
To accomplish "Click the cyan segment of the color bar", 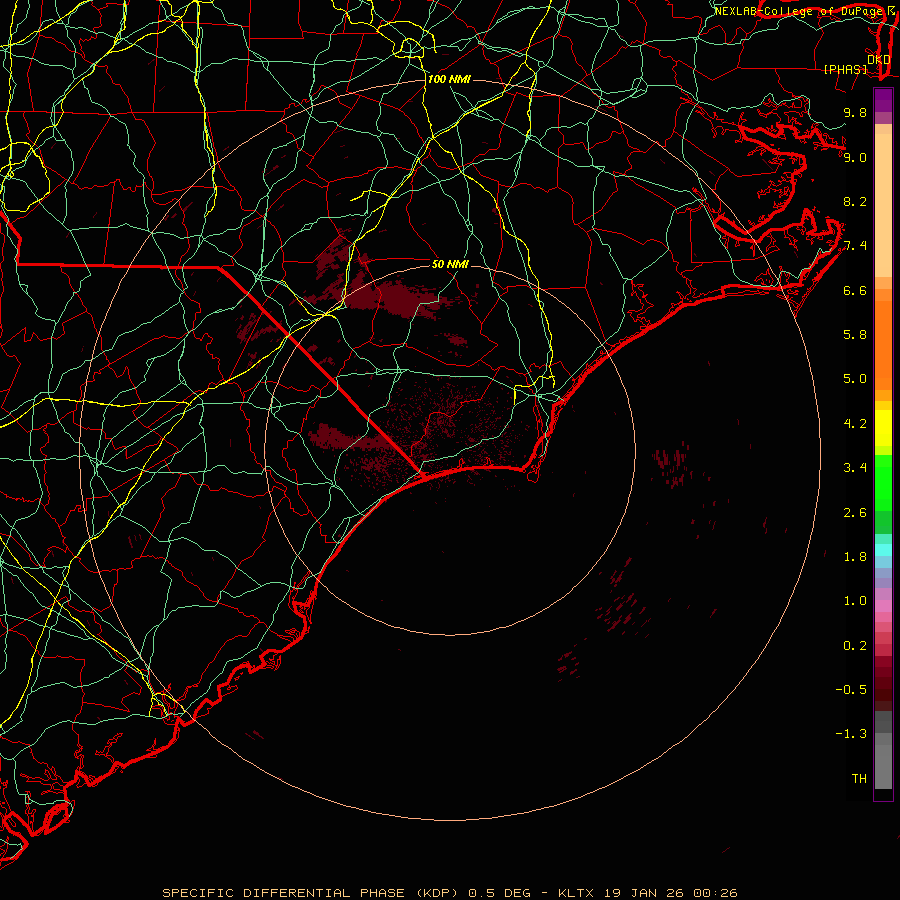I will pyautogui.click(x=883, y=550).
